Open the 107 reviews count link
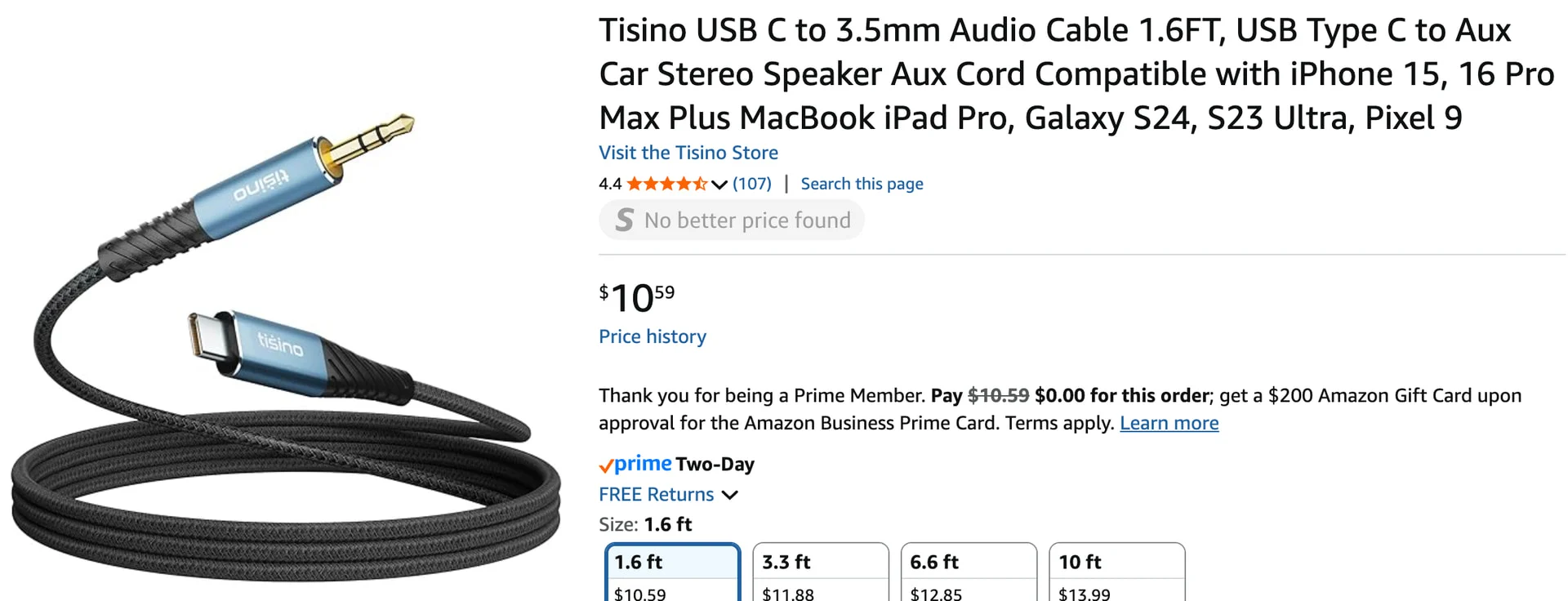 (x=752, y=184)
